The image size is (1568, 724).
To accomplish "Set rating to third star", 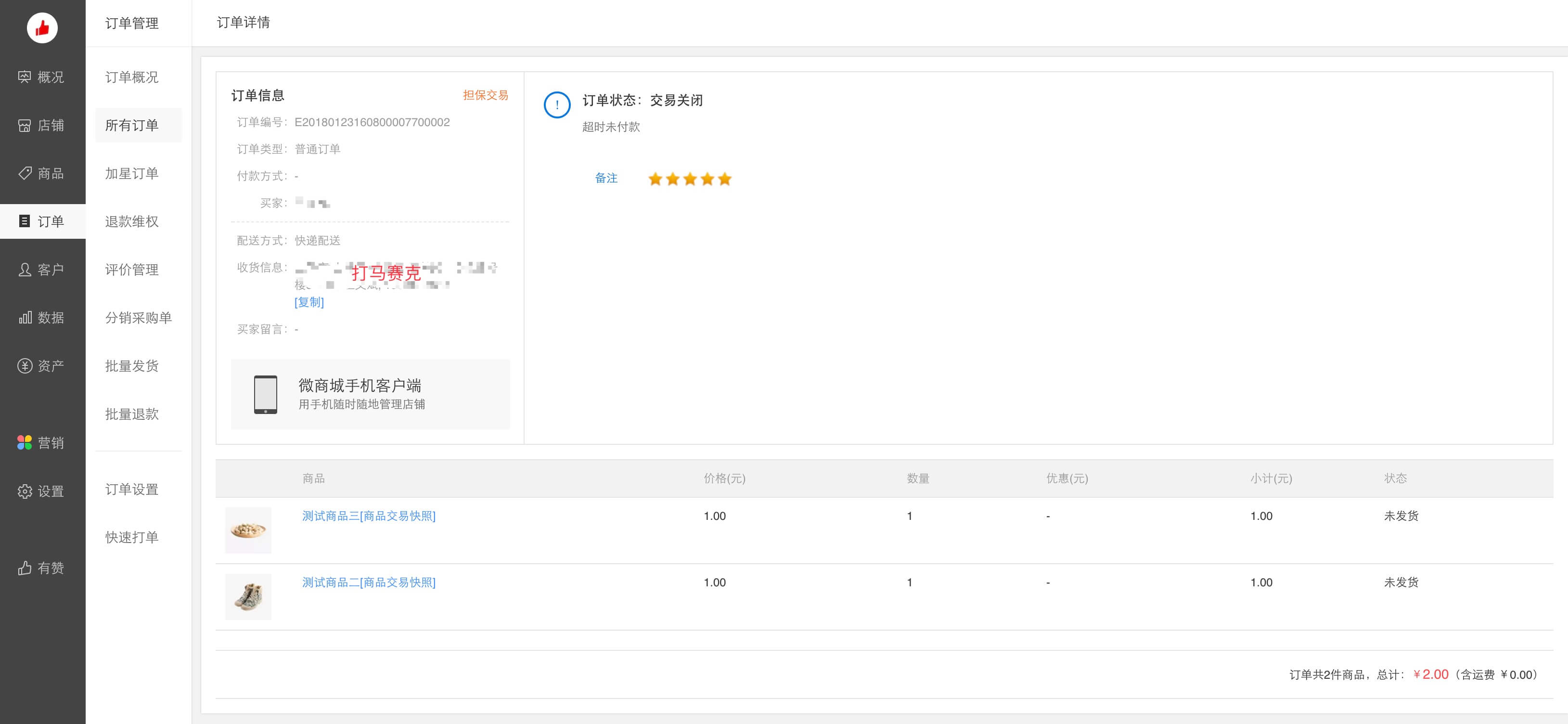I will pos(690,179).
